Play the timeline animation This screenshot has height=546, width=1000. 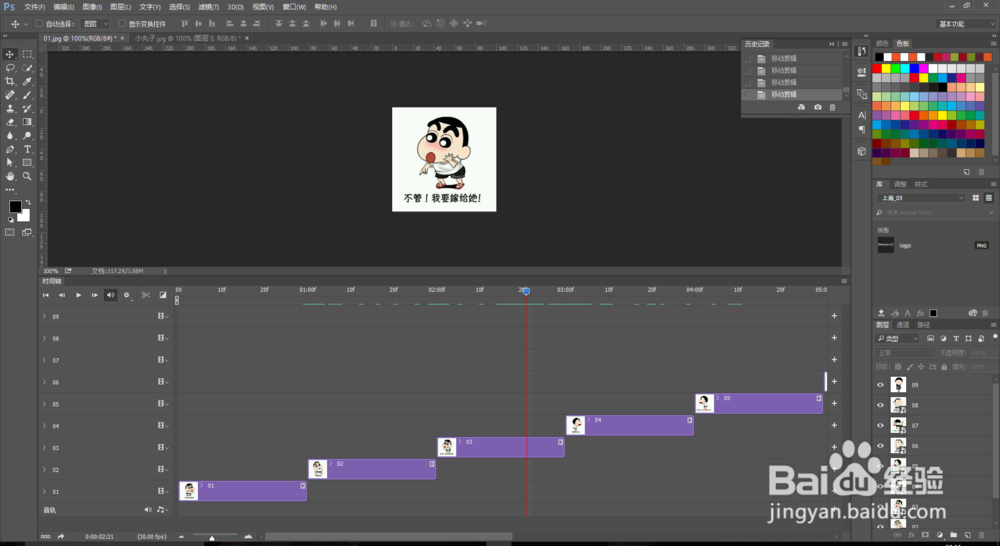(78, 295)
